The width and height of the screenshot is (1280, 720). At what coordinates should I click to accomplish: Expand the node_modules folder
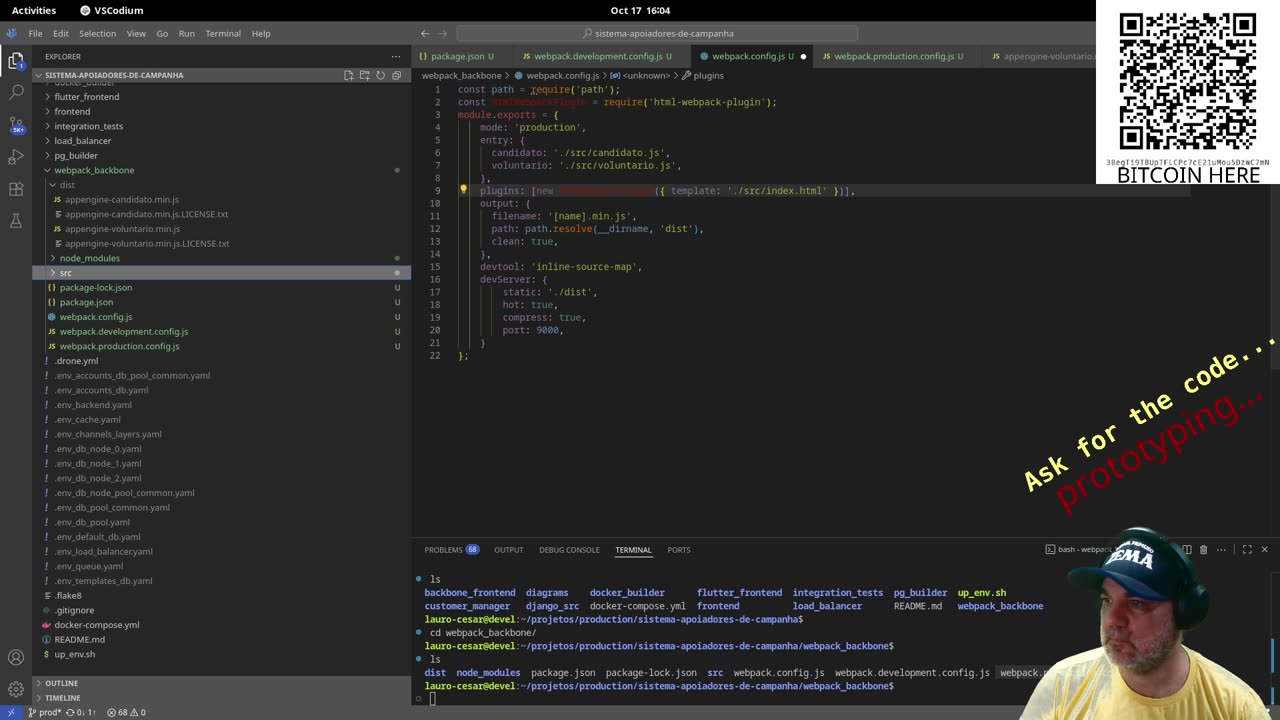tap(89, 258)
